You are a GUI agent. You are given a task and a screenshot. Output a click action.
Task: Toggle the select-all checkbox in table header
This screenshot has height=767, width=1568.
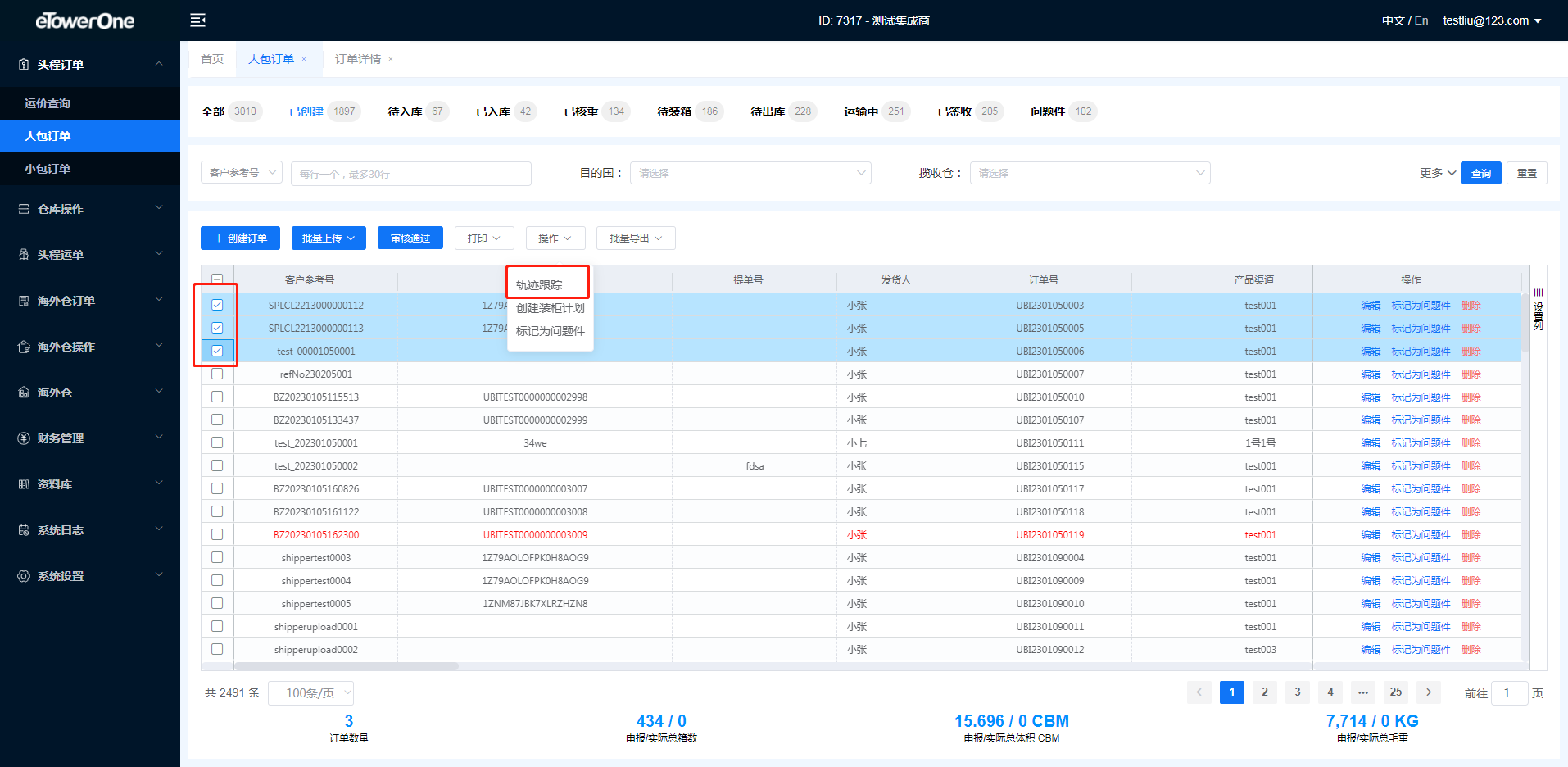point(217,279)
